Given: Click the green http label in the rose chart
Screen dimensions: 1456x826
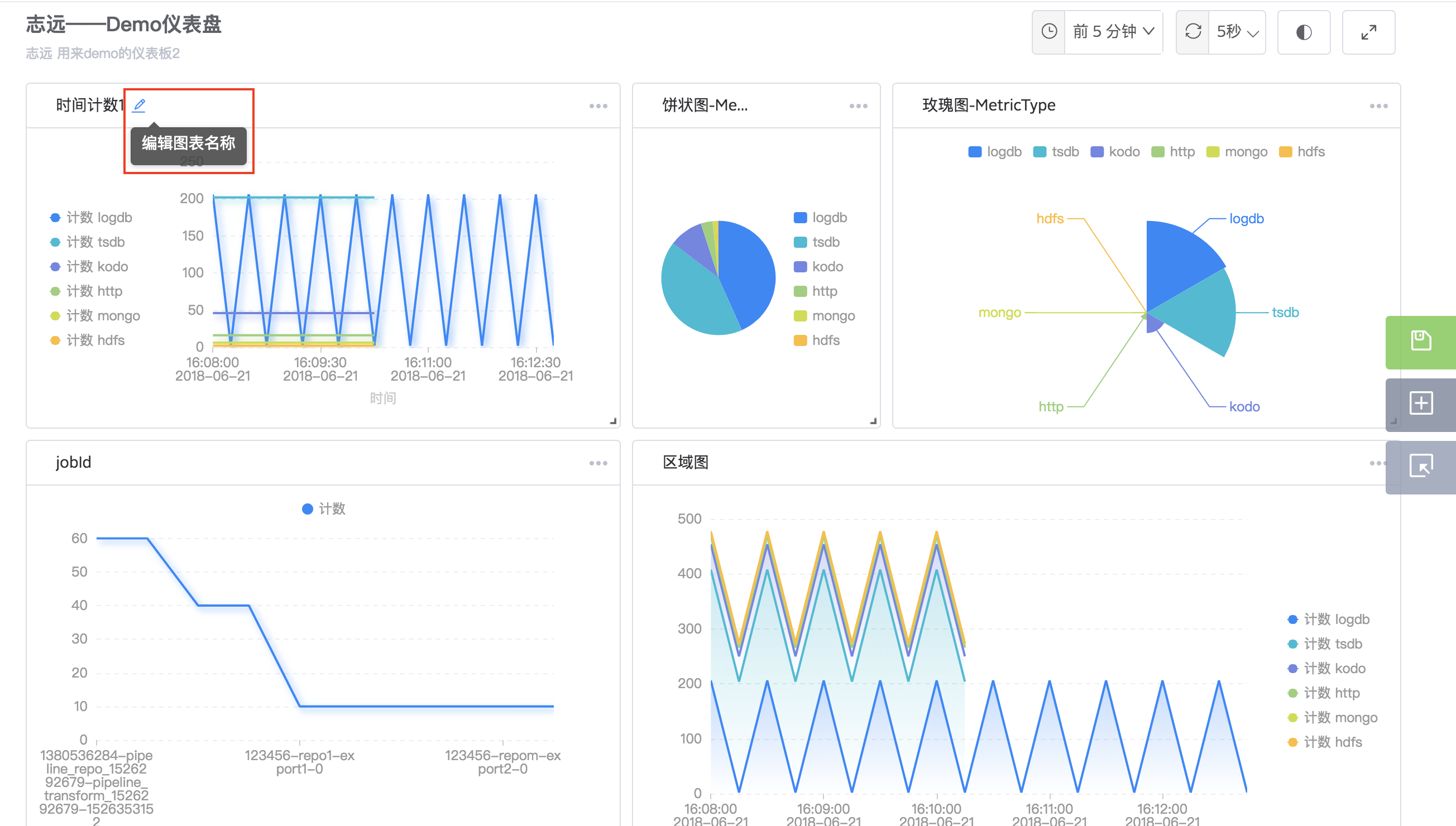Looking at the screenshot, I should click(1051, 406).
